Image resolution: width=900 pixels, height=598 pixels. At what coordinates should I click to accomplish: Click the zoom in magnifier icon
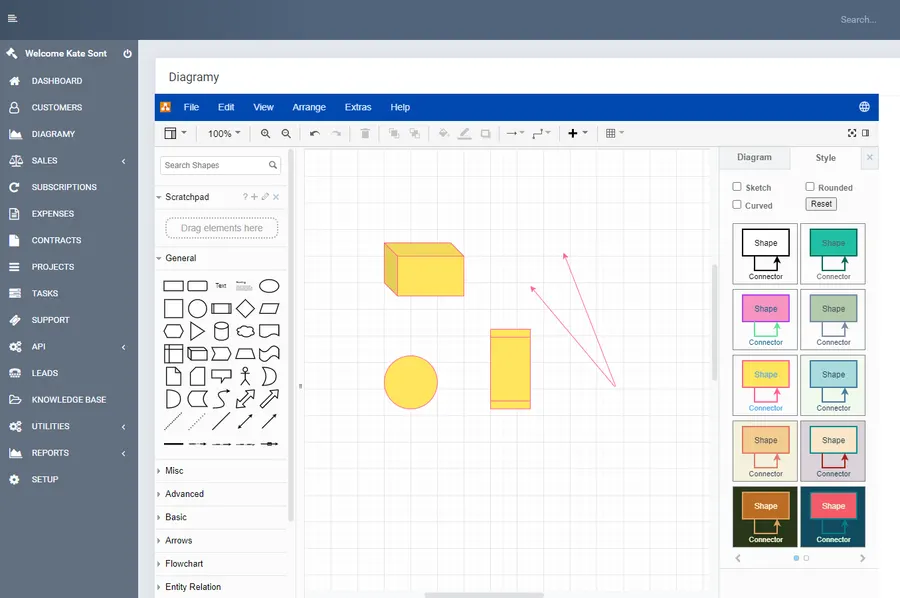click(x=265, y=134)
